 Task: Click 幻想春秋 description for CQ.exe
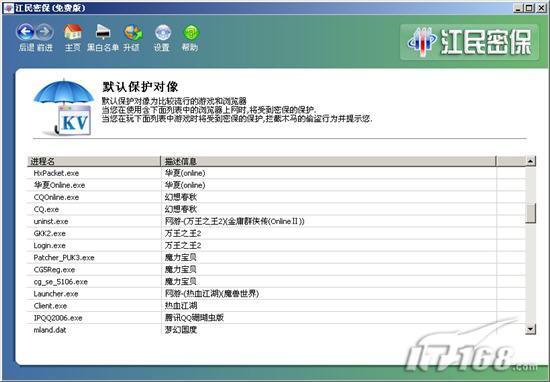[181, 209]
